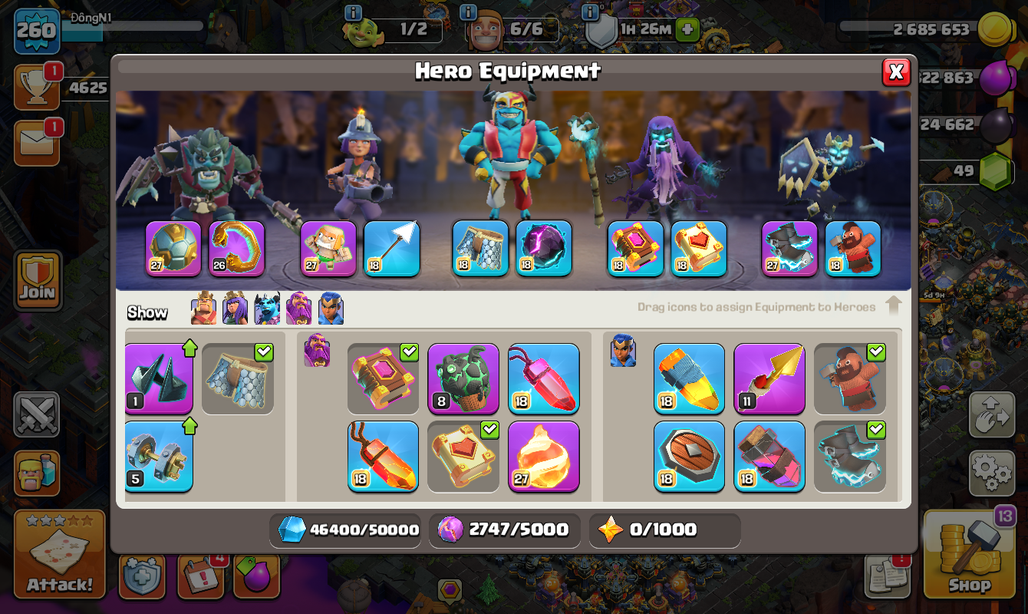
Task: Select the dark spiky horns equipment level 1
Action: coord(159,379)
